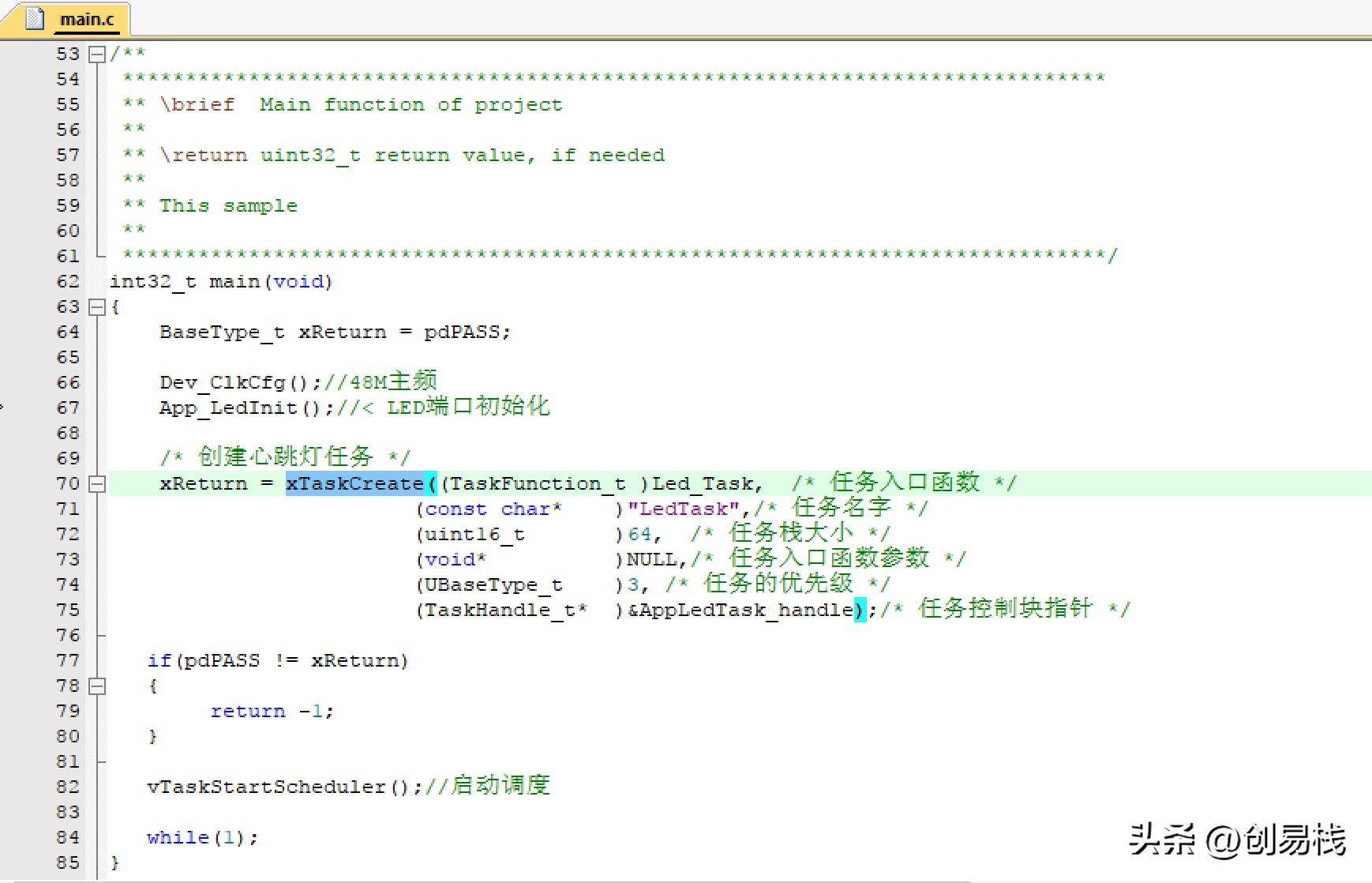Viewport: 1372px width, 883px height.
Task: Collapse the main function body at line 63
Action: [x=97, y=307]
